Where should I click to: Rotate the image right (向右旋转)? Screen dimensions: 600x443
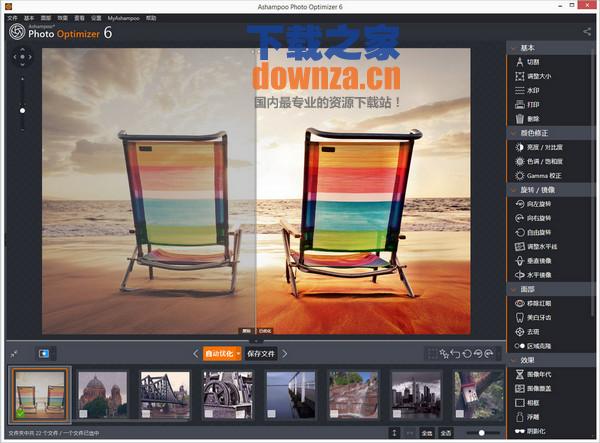click(x=533, y=218)
